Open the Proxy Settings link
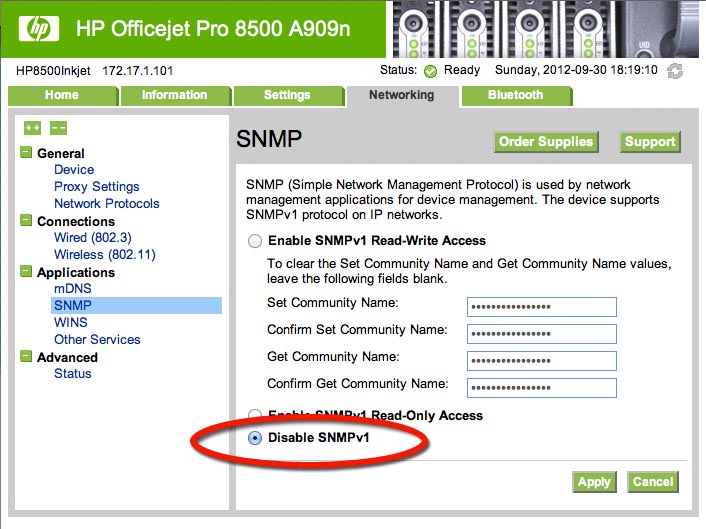Image resolution: width=706 pixels, height=529 pixels. [x=96, y=186]
